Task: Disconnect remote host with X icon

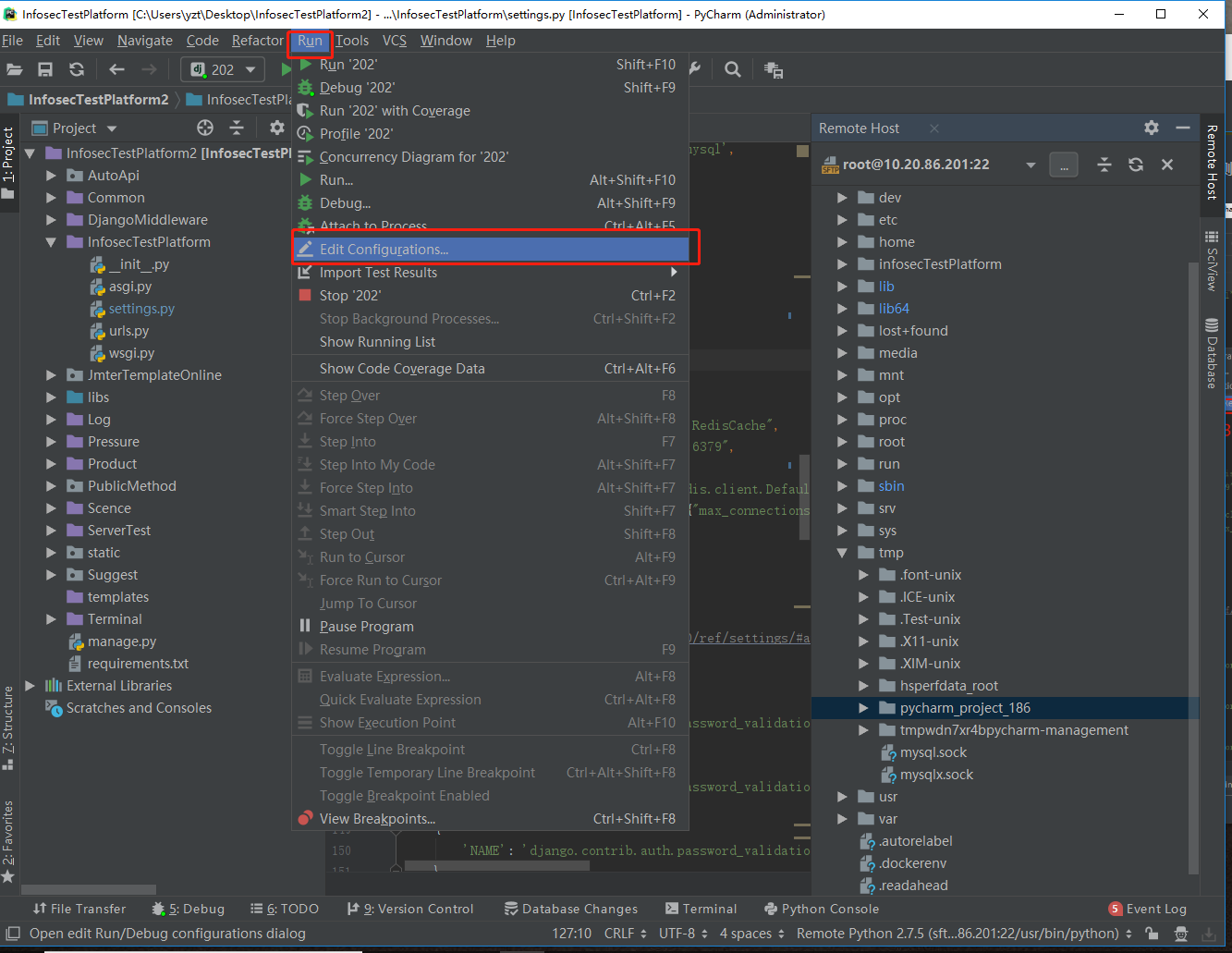Action: pyautogui.click(x=1167, y=165)
